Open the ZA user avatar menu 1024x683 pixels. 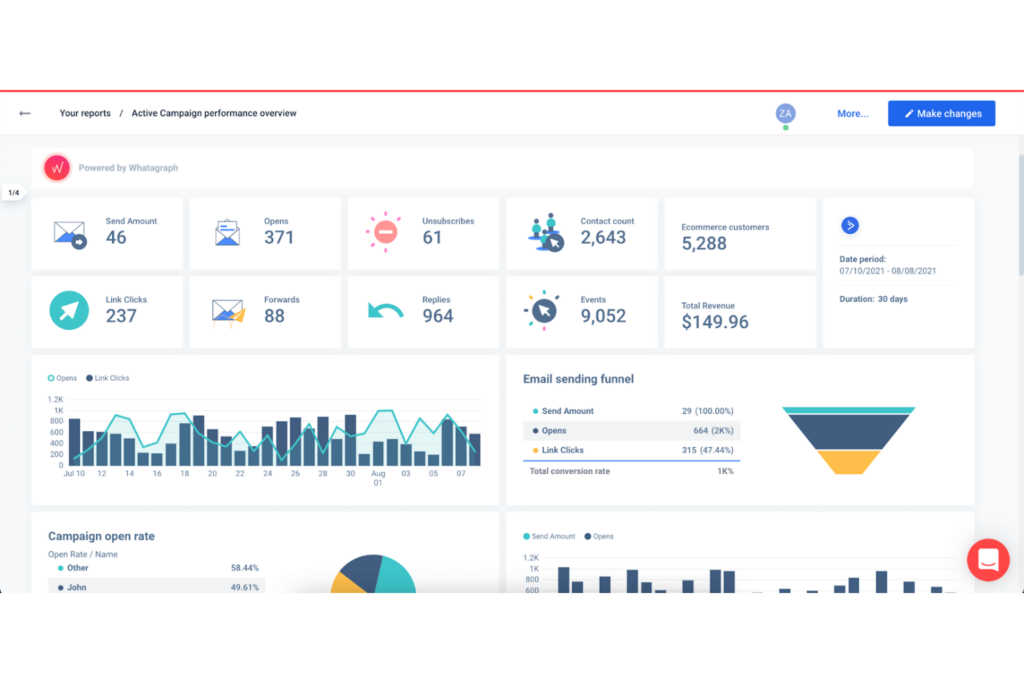(786, 114)
